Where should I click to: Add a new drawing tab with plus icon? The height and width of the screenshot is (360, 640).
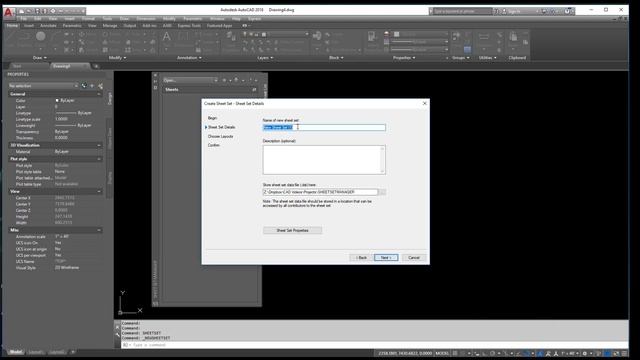tap(96, 66)
